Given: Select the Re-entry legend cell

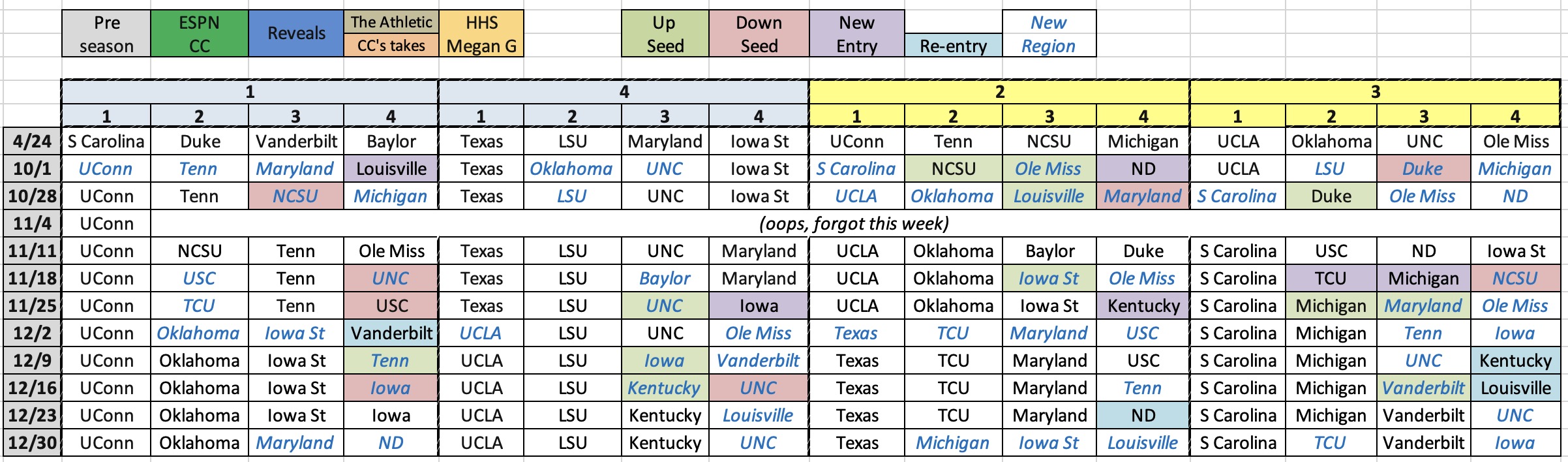Looking at the screenshot, I should click(953, 46).
